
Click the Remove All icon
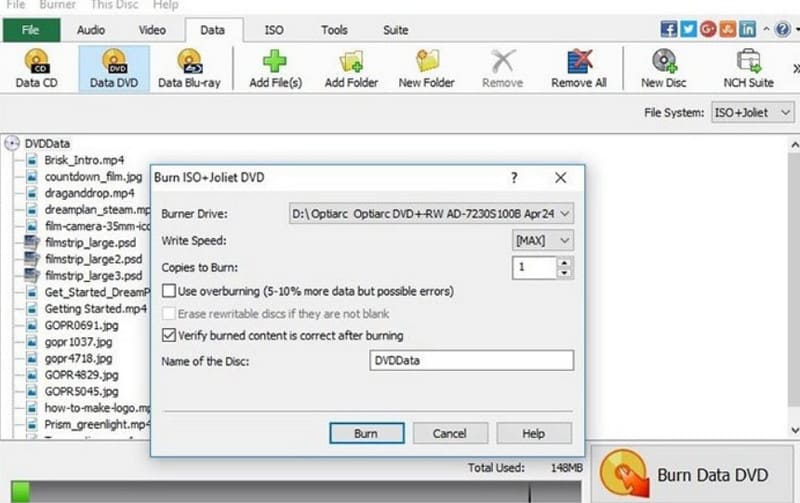coord(579,67)
